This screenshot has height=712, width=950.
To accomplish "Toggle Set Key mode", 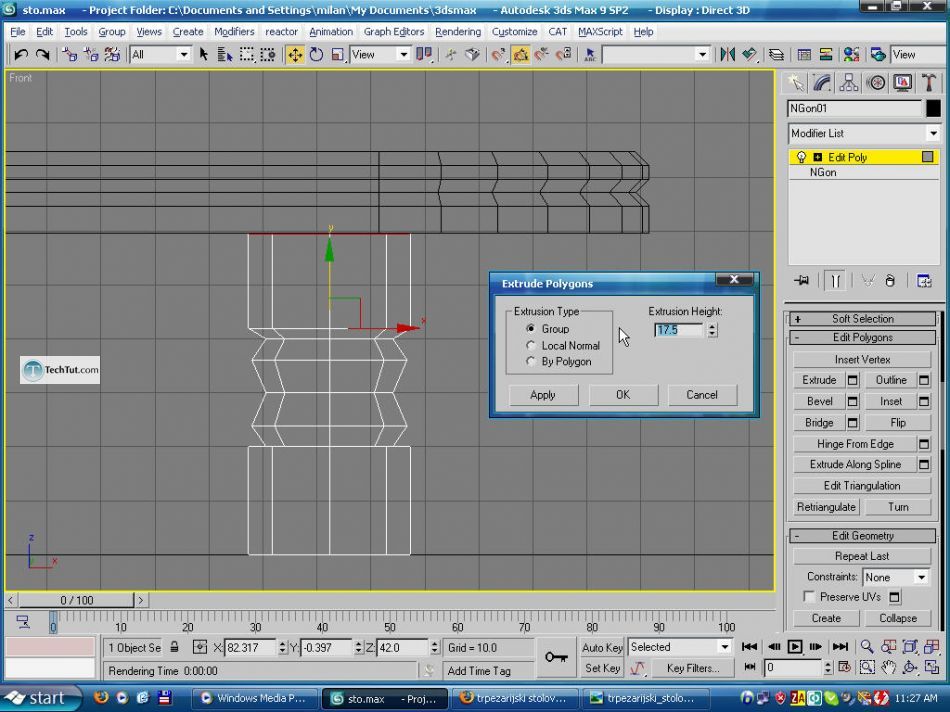I will coord(602,668).
